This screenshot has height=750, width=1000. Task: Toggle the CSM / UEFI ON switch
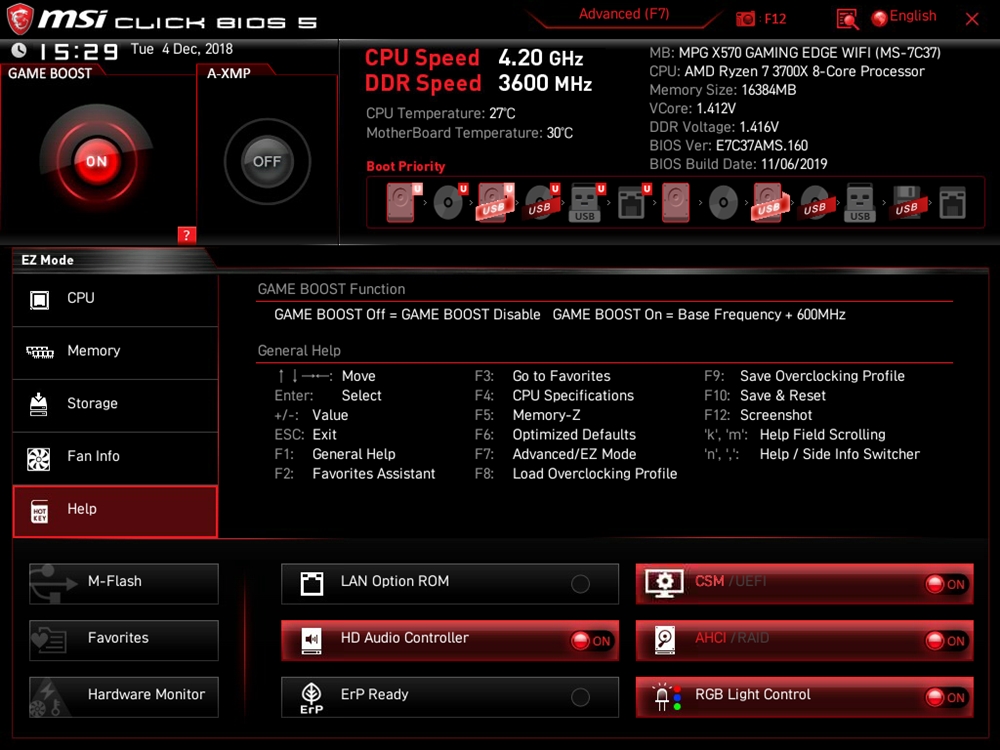coord(946,584)
